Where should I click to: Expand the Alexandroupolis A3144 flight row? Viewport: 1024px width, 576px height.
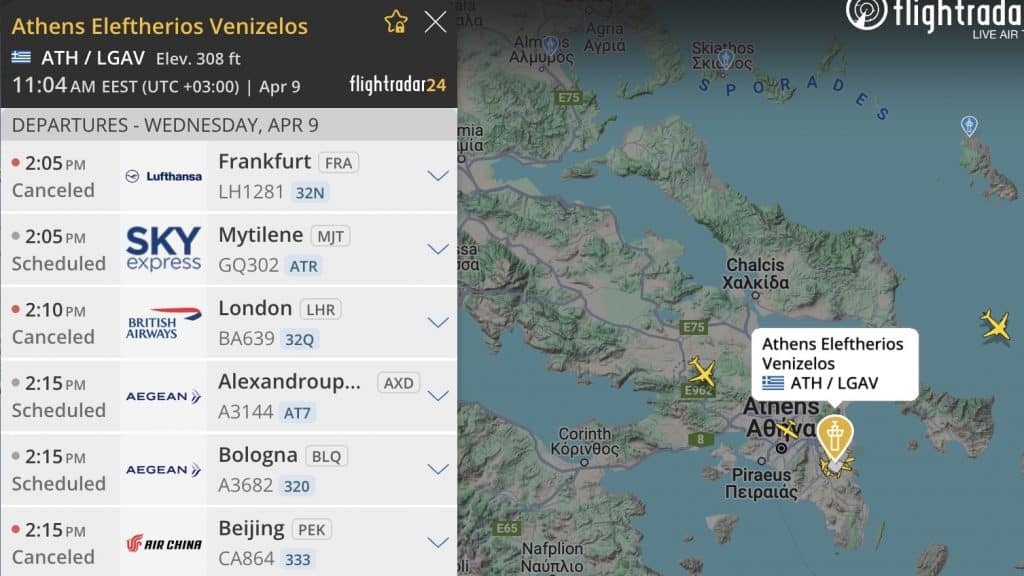[229, 396]
